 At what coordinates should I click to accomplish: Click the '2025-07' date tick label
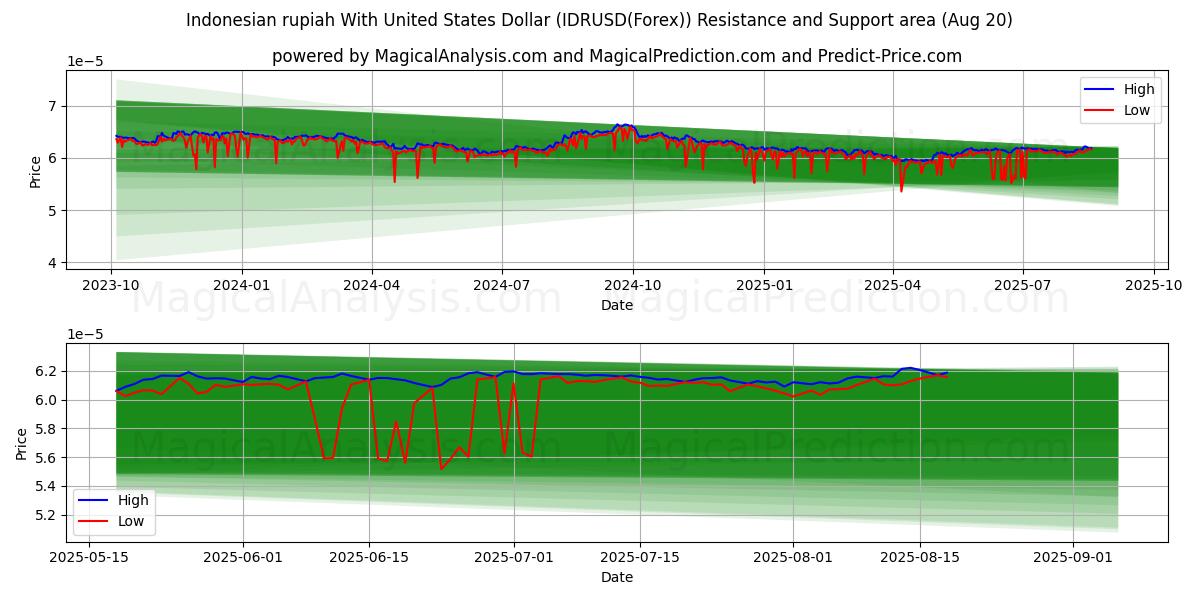1023,284
